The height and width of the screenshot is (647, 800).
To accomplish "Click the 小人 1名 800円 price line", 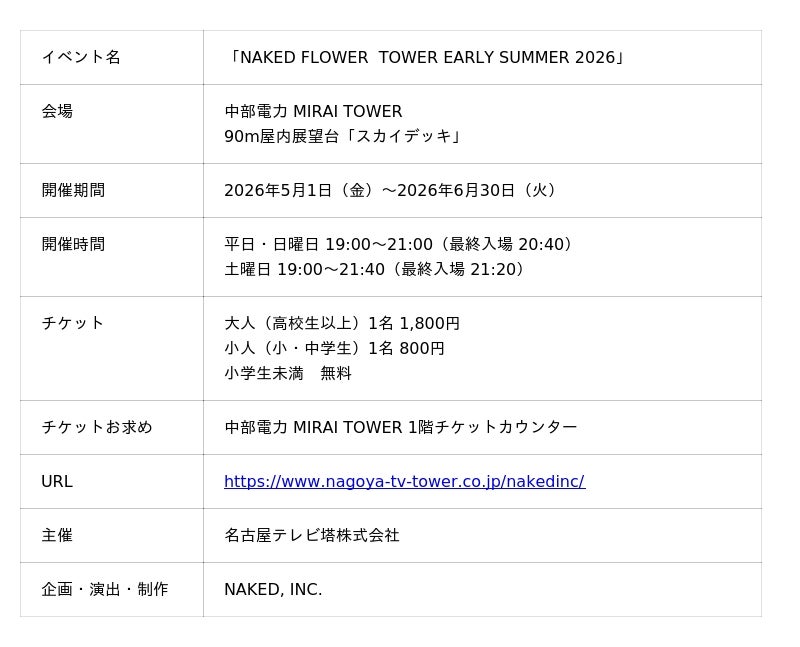I will [x=334, y=348].
